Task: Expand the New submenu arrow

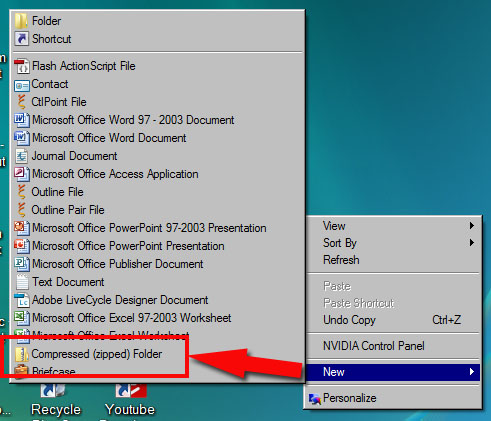Action: [x=472, y=371]
